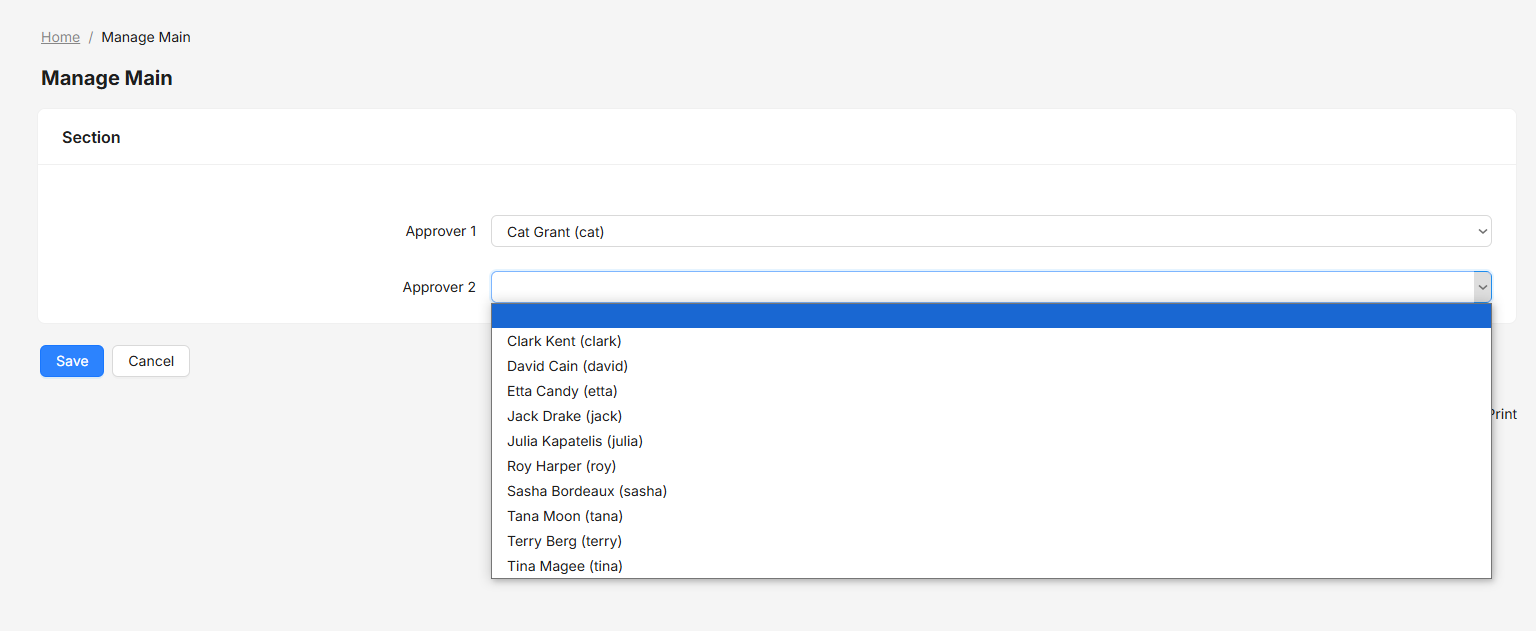Image resolution: width=1536 pixels, height=631 pixels.
Task: Select Tina Magee (tina)
Action: pos(991,566)
